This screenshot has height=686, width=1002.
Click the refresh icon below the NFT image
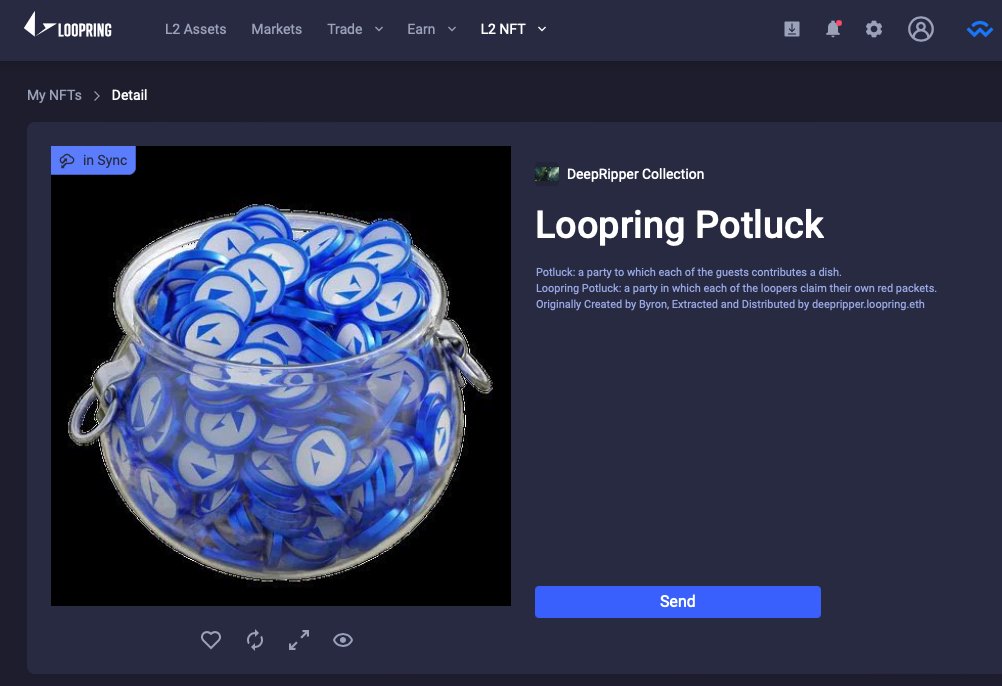[x=255, y=640]
